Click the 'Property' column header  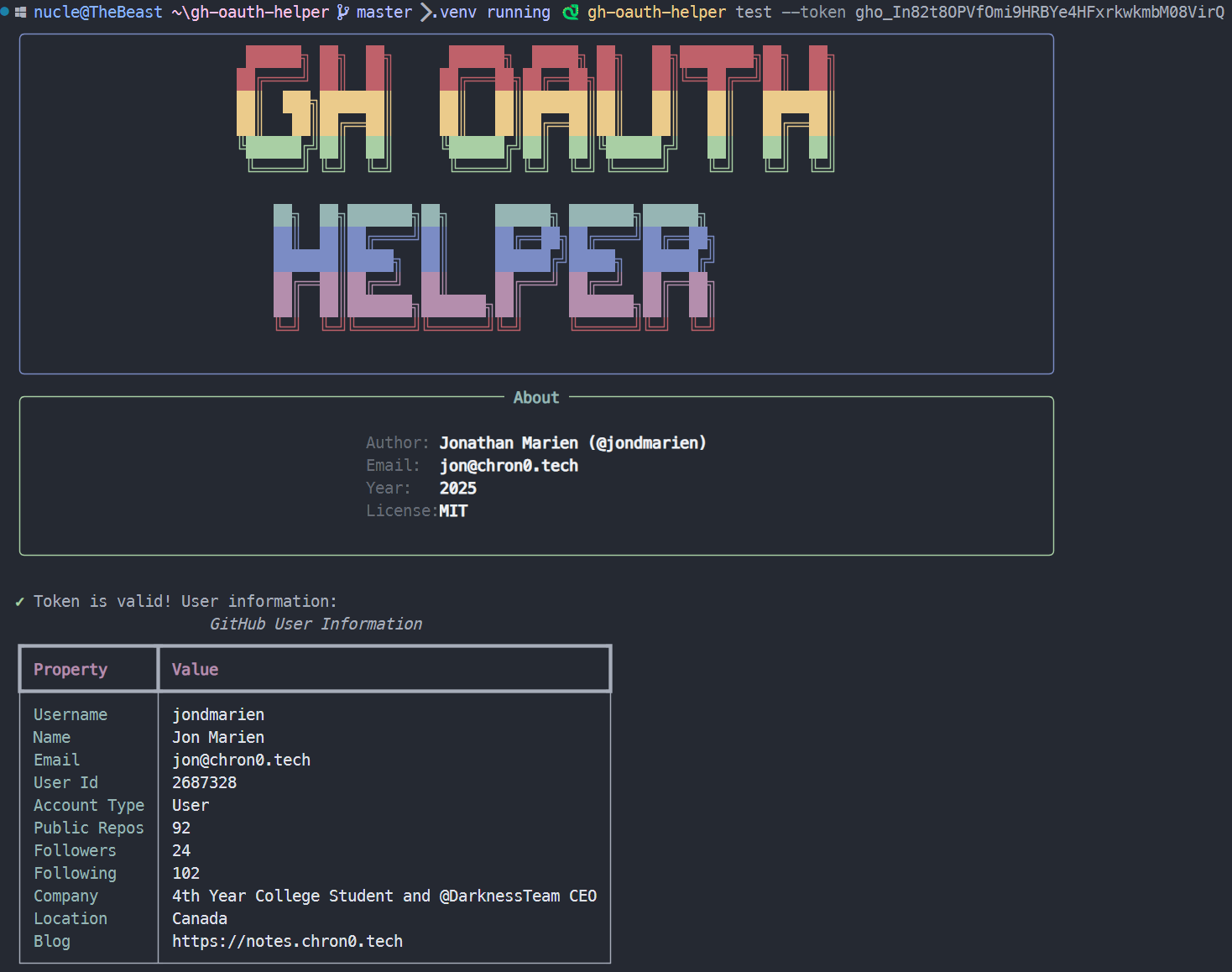(70, 670)
